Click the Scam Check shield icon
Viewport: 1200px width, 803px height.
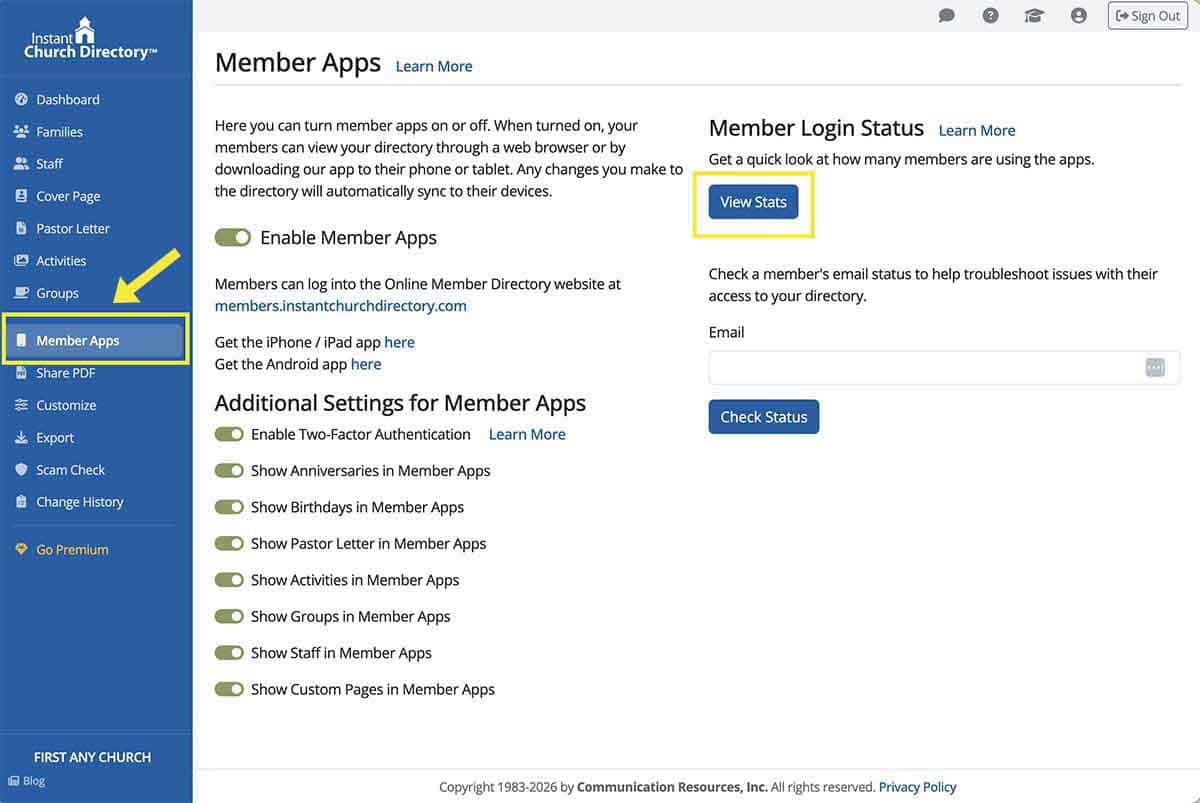coord(21,469)
